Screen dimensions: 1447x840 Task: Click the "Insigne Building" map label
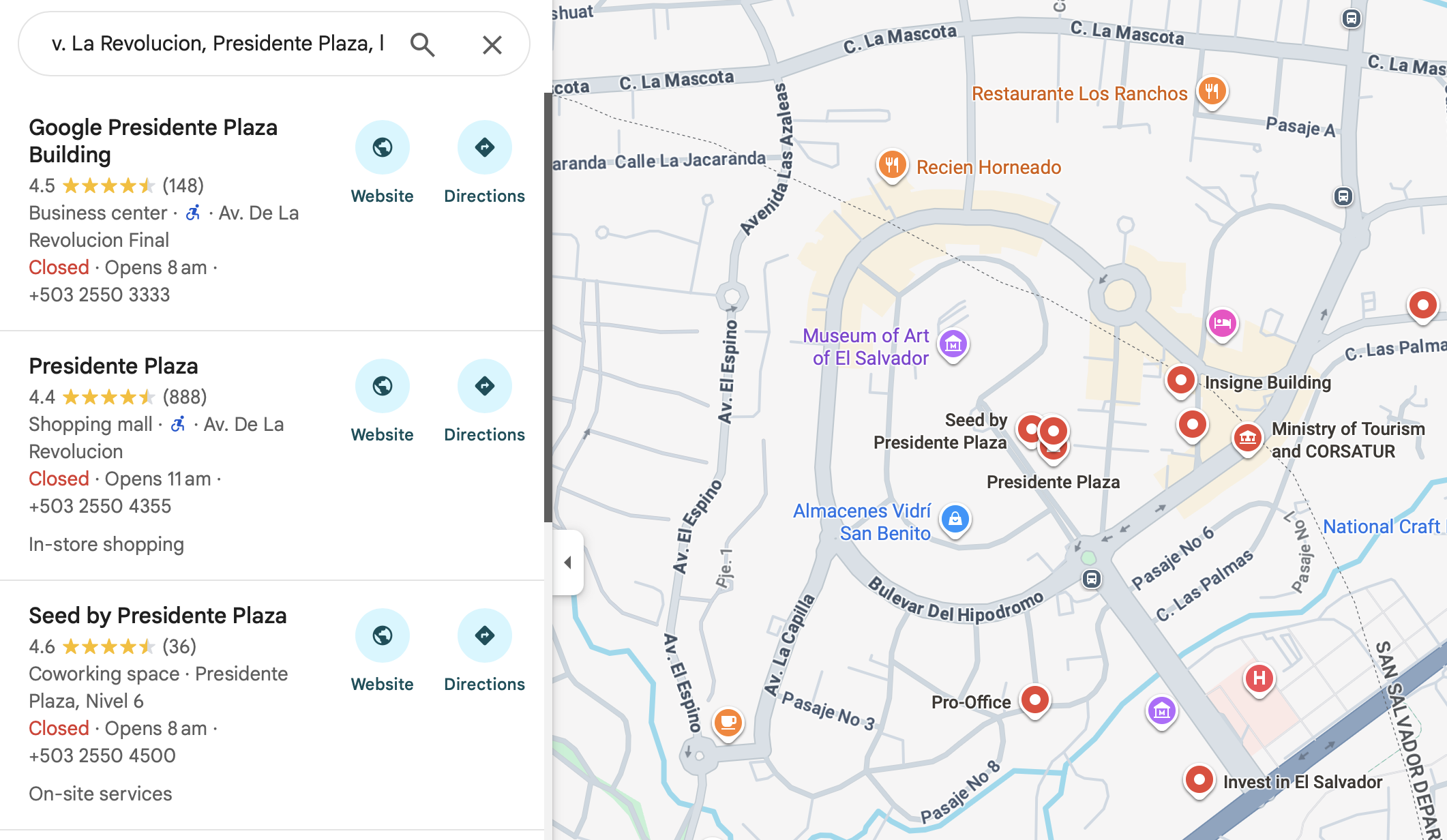(x=1268, y=382)
